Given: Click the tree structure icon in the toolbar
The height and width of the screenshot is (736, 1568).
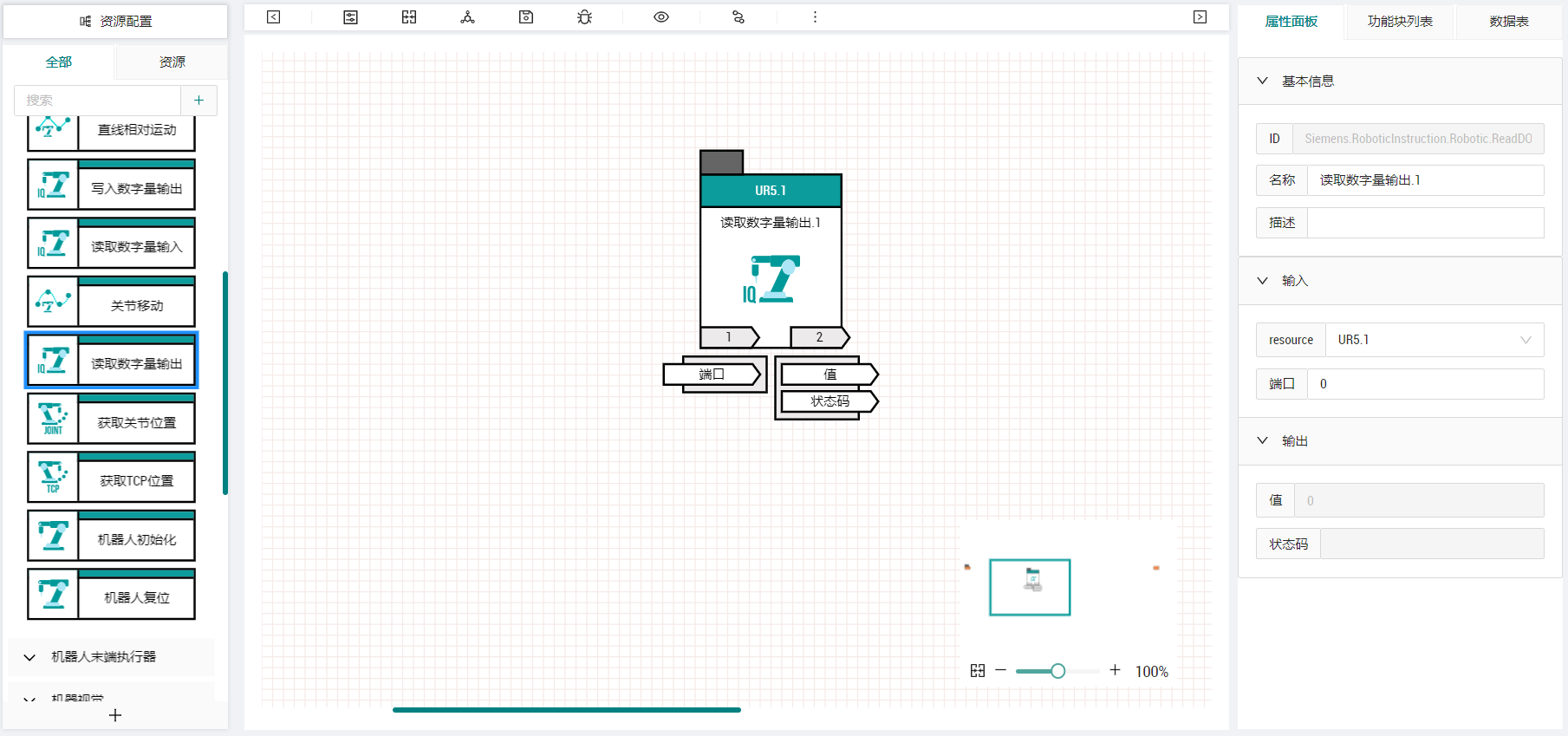Looking at the screenshot, I should click(x=467, y=17).
